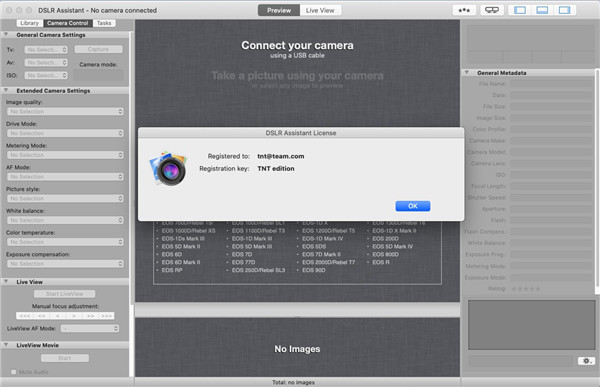
Task: Click the single-right focus adjustment arrow
Action: coord(73,316)
